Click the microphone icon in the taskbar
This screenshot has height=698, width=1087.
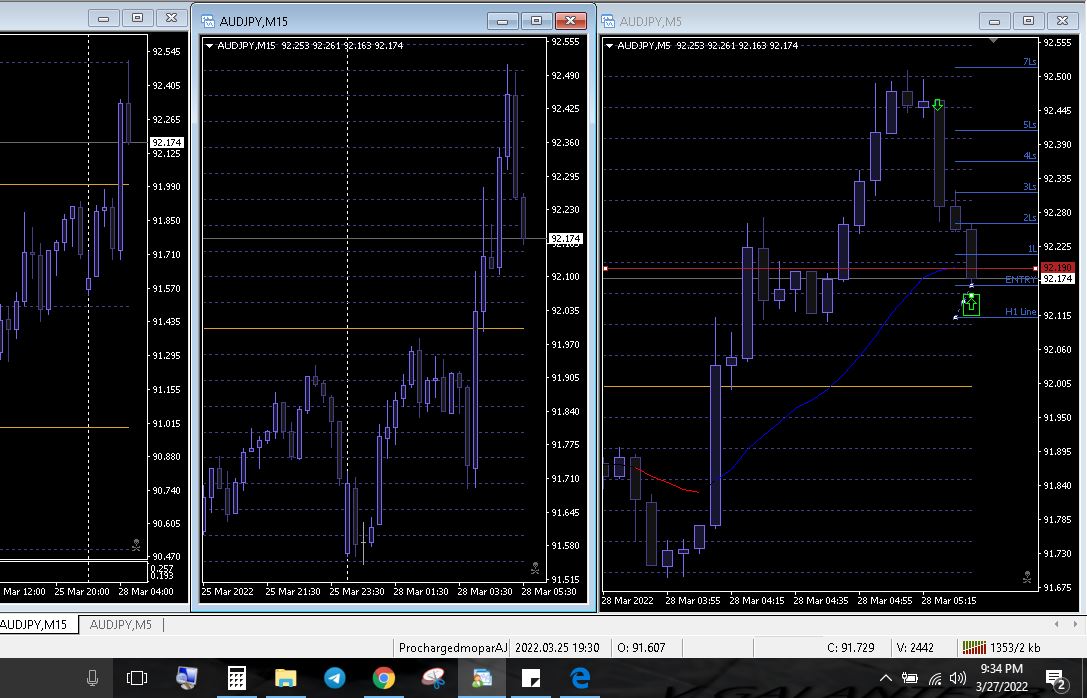[92, 678]
